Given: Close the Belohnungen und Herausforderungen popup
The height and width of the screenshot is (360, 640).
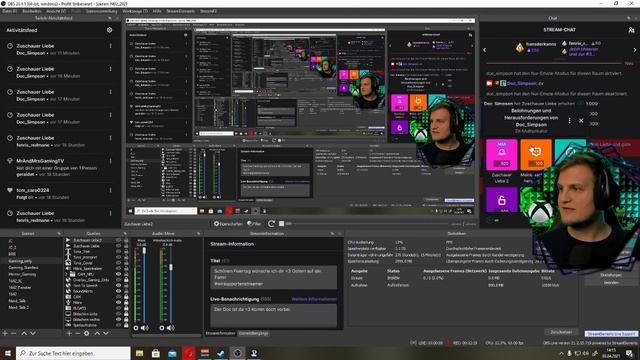Looking at the screenshot, I should (x=581, y=121).
